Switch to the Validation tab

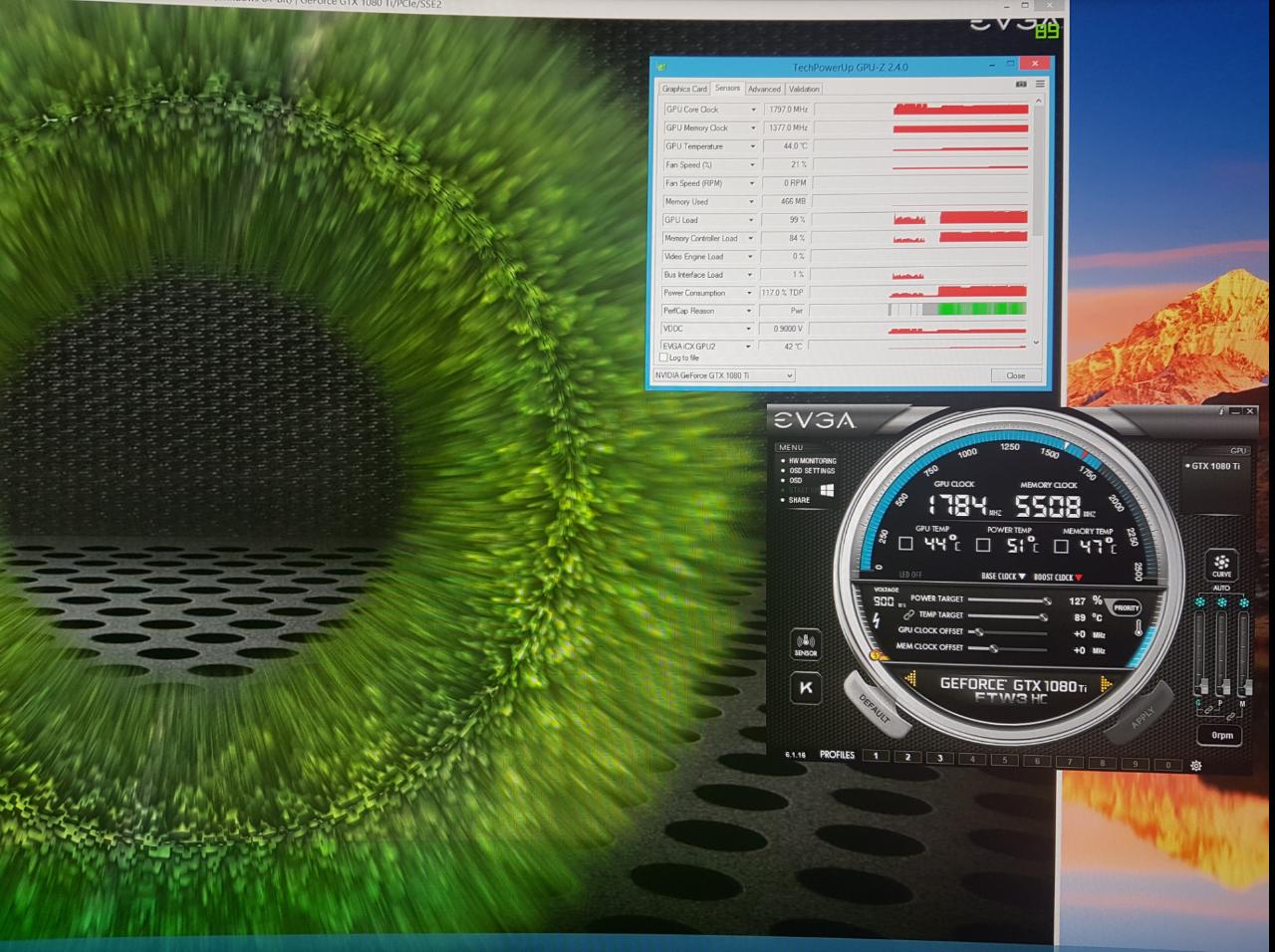pos(804,89)
